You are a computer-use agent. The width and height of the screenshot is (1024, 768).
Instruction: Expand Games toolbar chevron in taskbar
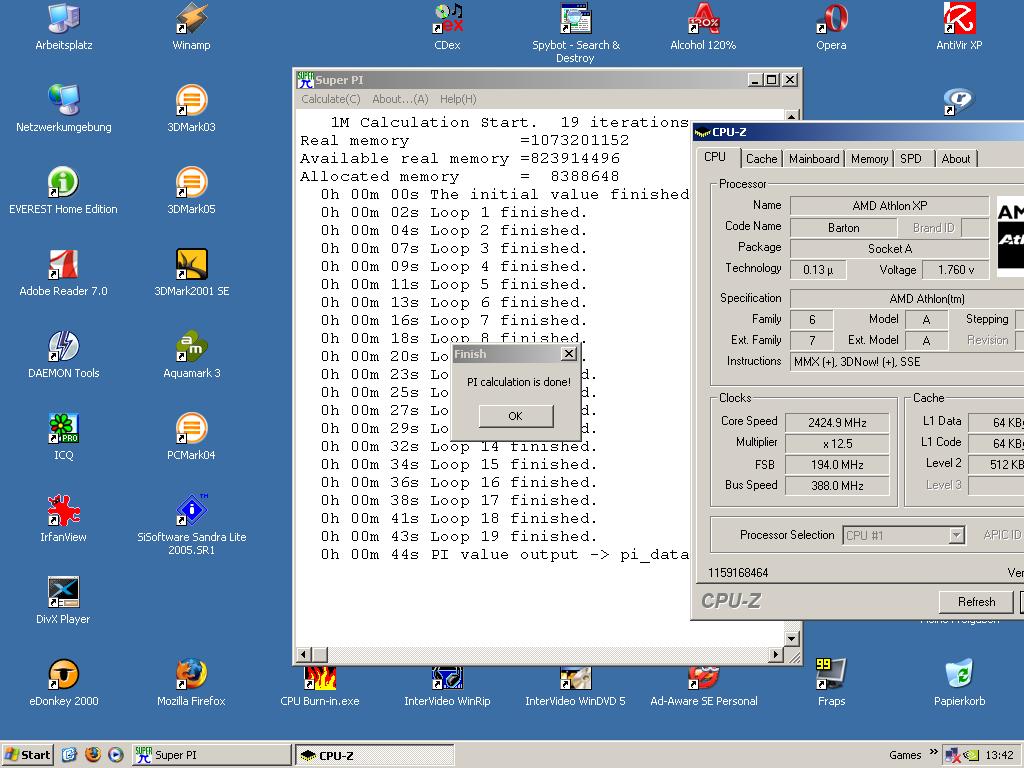click(x=934, y=752)
